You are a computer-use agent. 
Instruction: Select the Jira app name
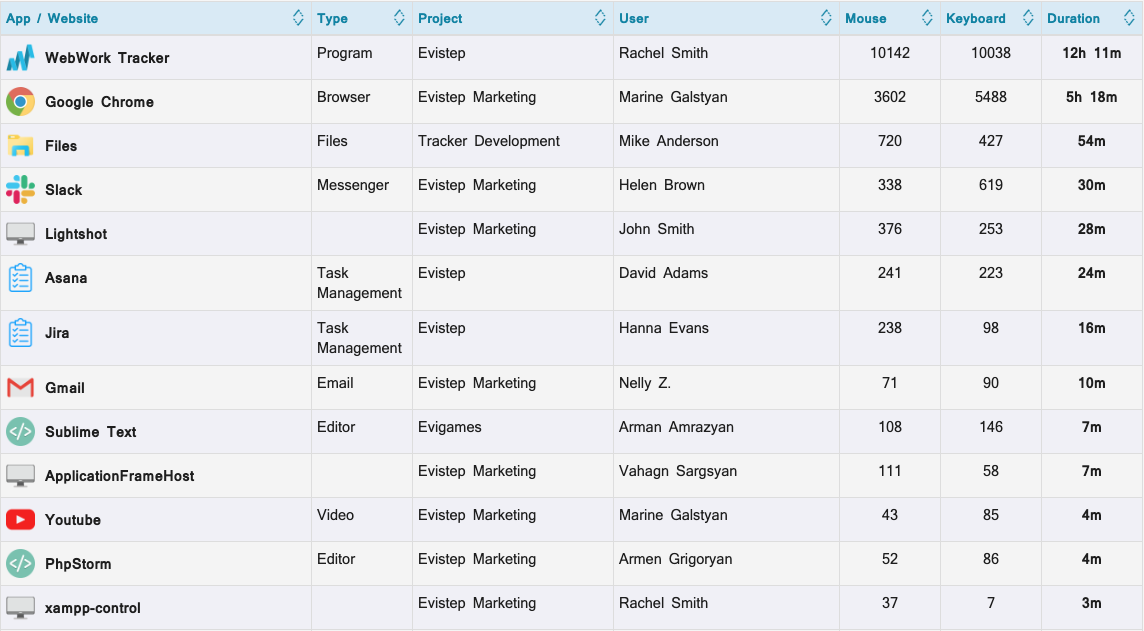point(57,333)
